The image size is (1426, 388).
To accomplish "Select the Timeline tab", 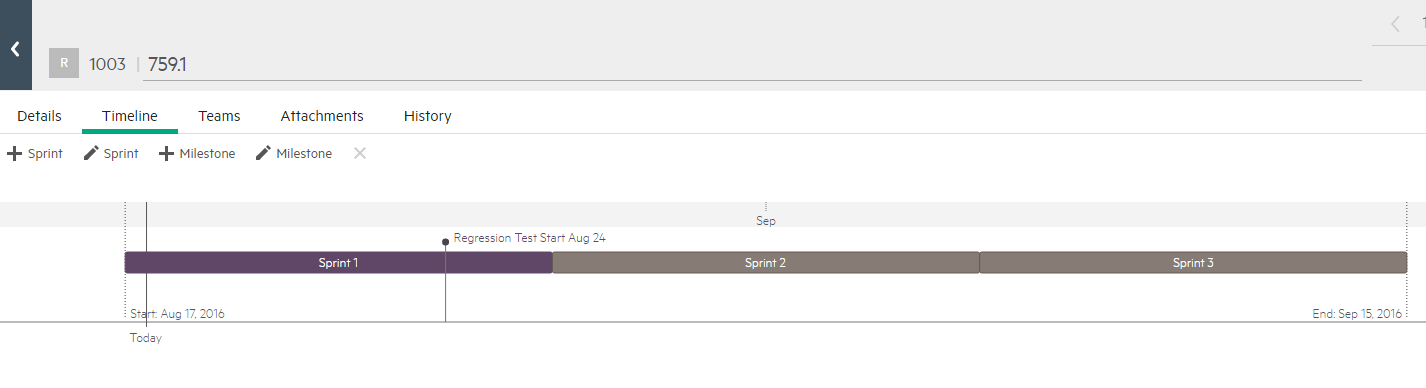I will click(x=130, y=116).
